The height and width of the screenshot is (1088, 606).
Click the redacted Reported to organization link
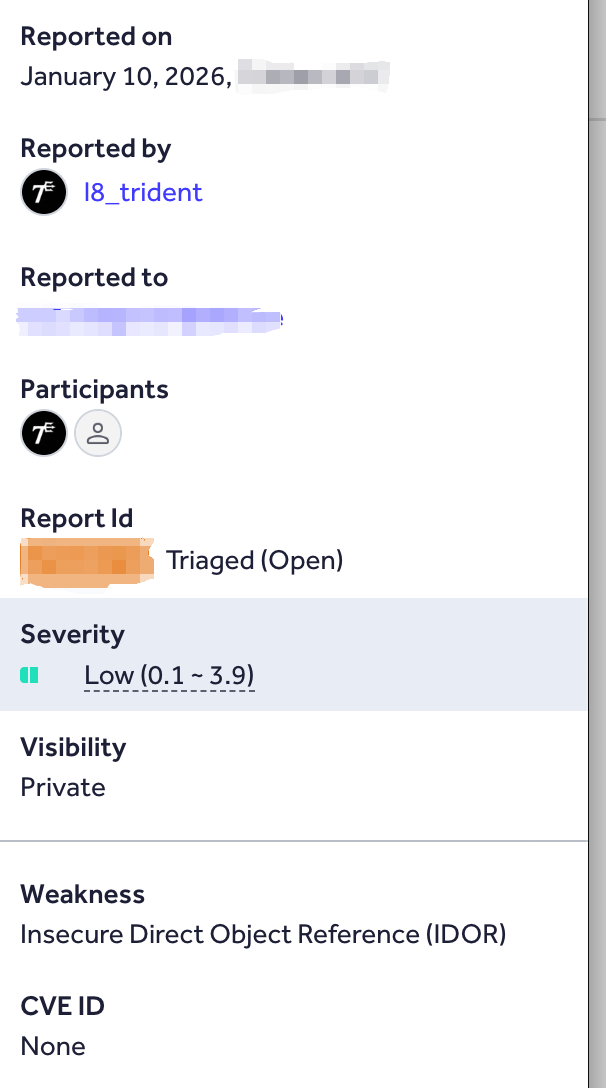click(150, 318)
